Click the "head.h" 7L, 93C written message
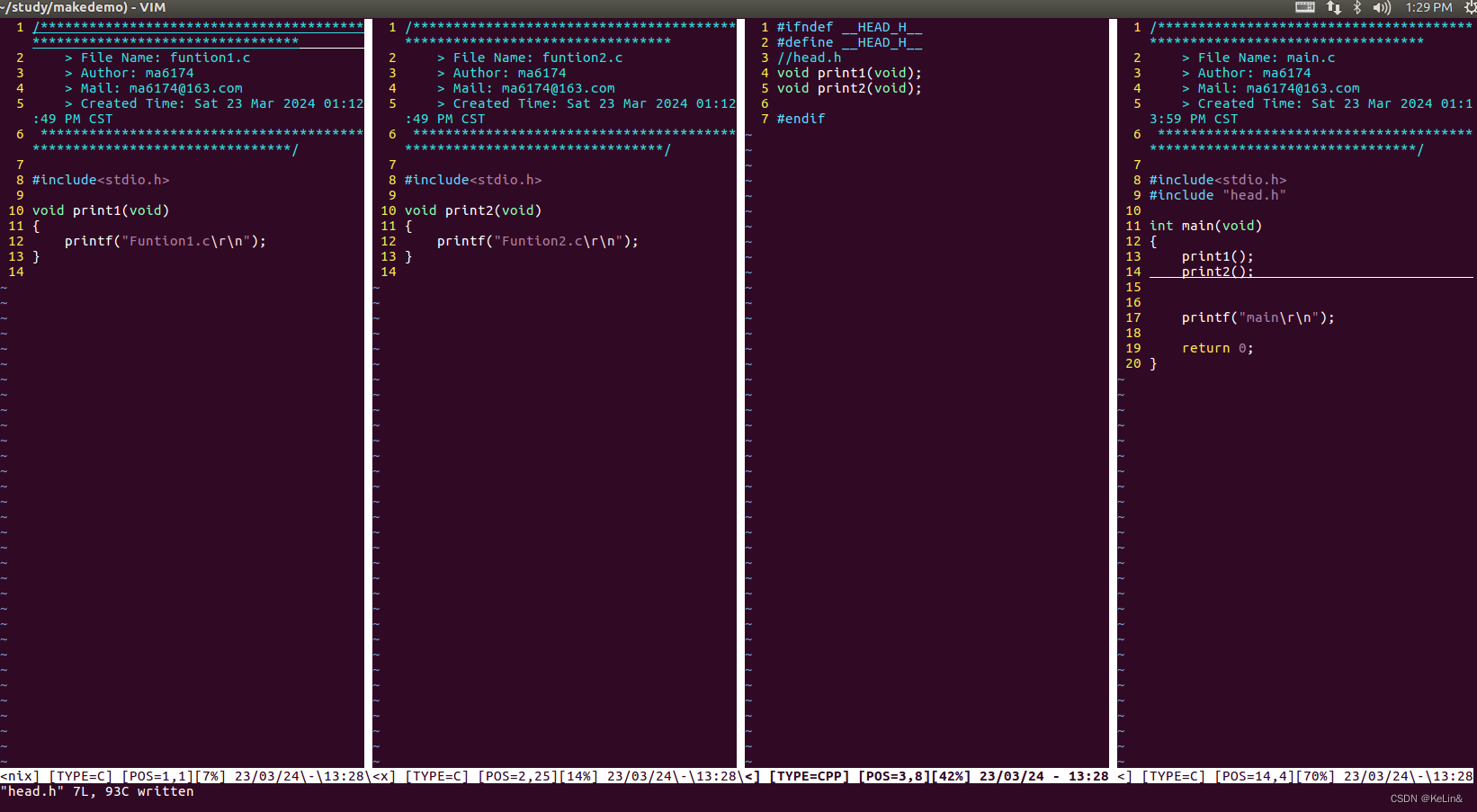This screenshot has height=812, width=1477. tap(96, 791)
